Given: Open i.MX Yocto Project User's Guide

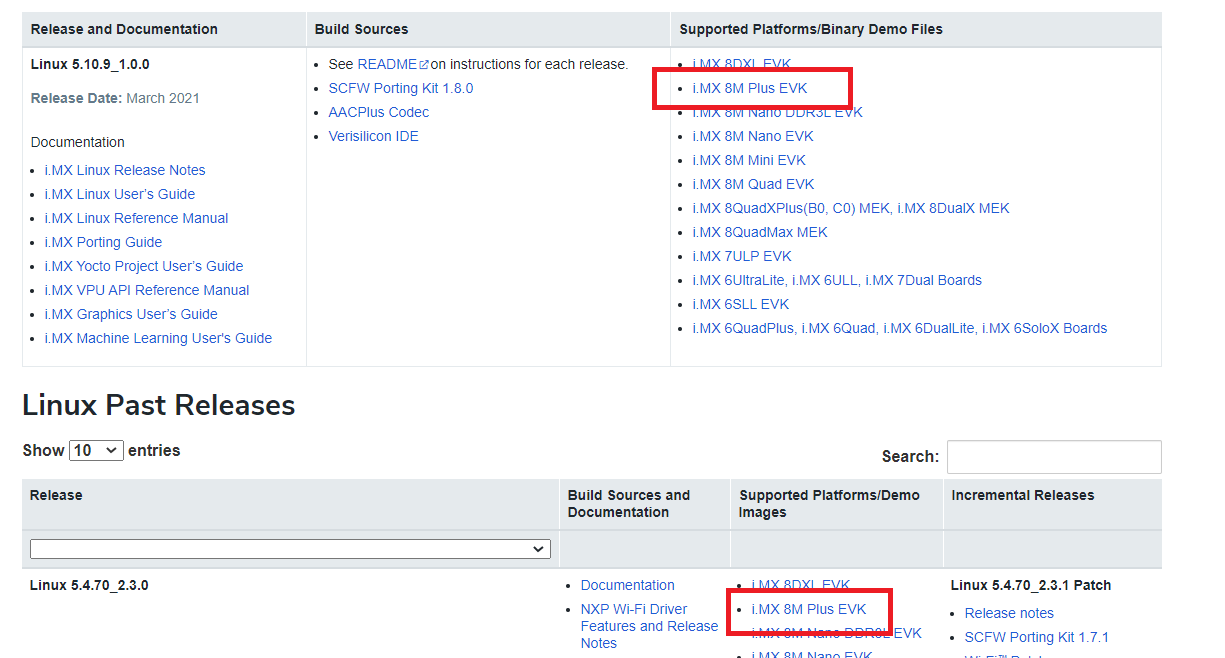Looking at the screenshot, I should pos(143,266).
